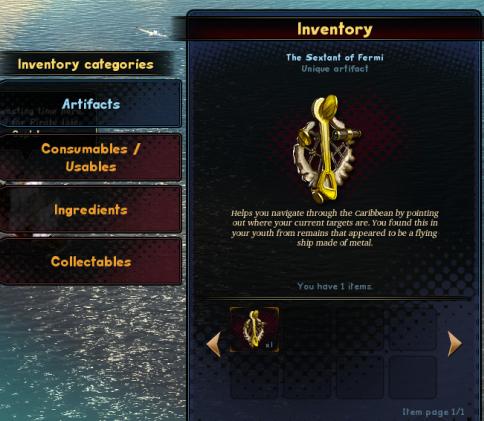Click the Inventory title header
Image resolution: width=484 pixels, height=421 pixels.
coord(335,29)
